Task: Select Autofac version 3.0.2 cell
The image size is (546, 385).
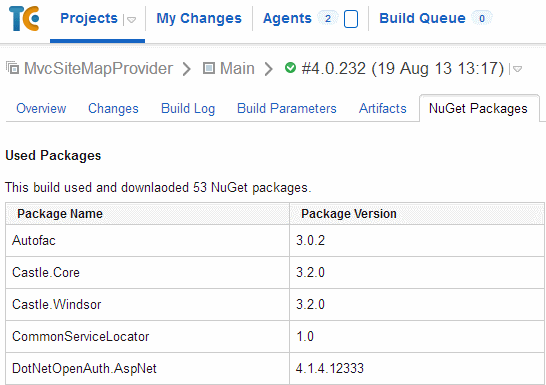Action: (x=417, y=241)
